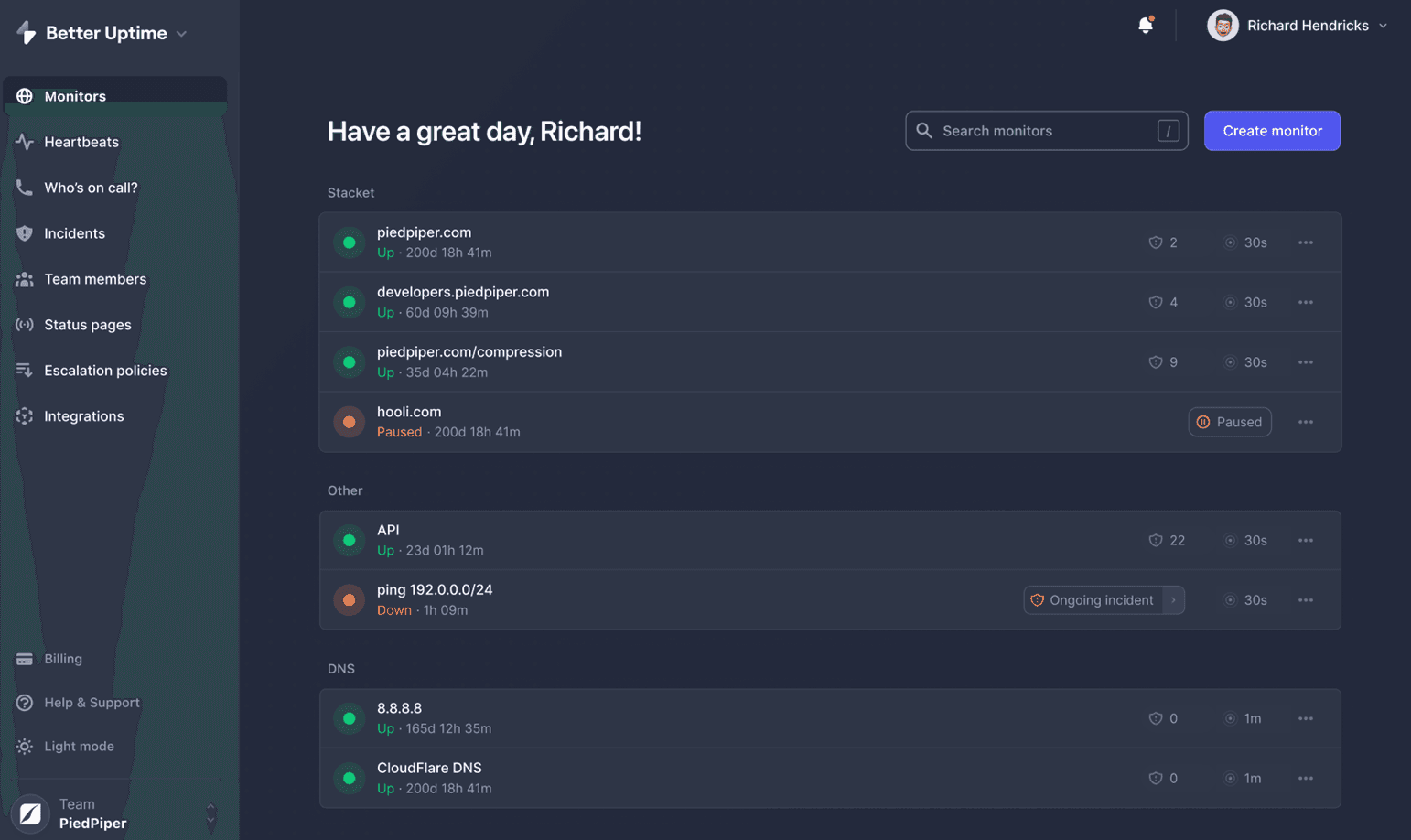Click the magnifier icon in search box
The width and height of the screenshot is (1411, 840).
[924, 131]
